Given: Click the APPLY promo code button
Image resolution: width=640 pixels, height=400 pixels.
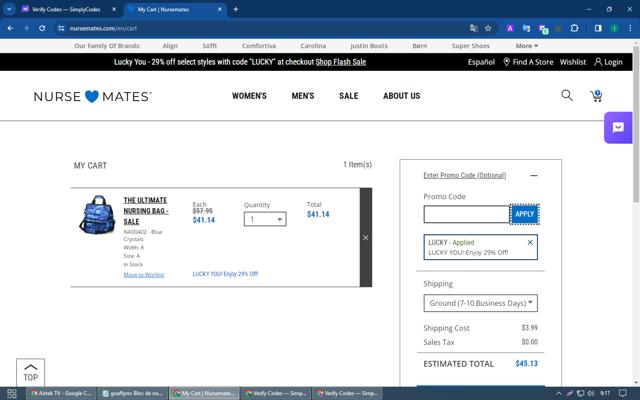Looking at the screenshot, I should coord(524,214).
